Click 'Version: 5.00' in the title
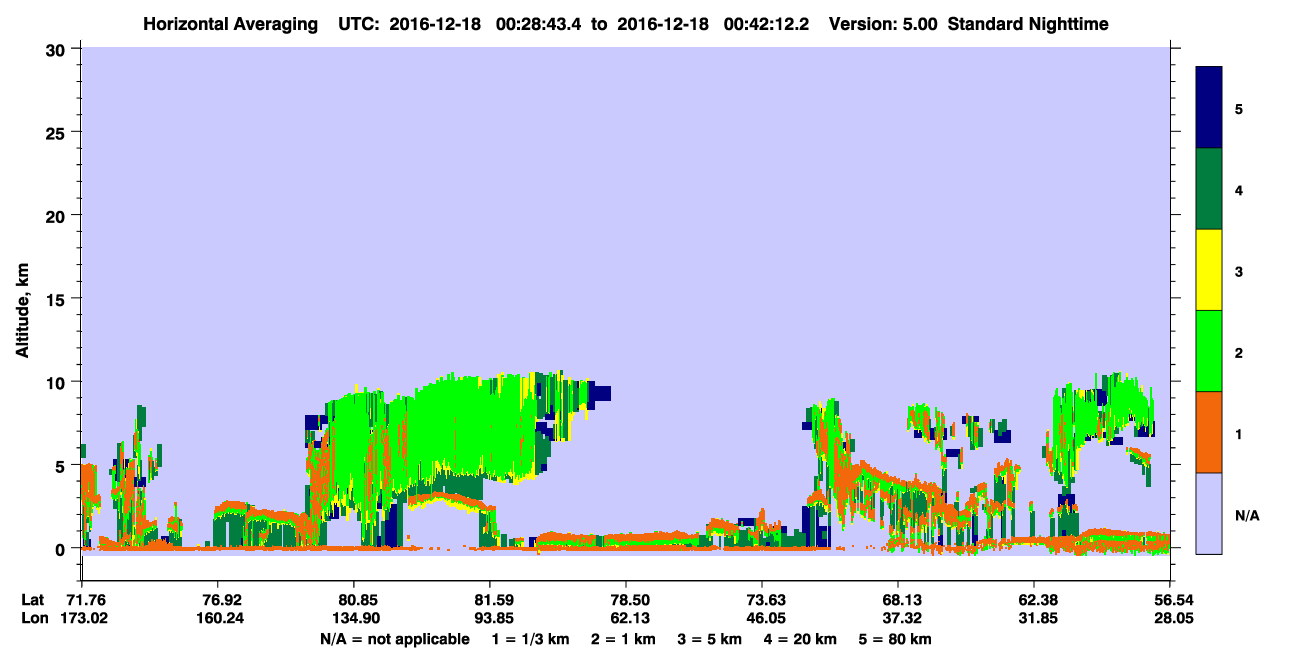The image size is (1300, 667). point(883,23)
